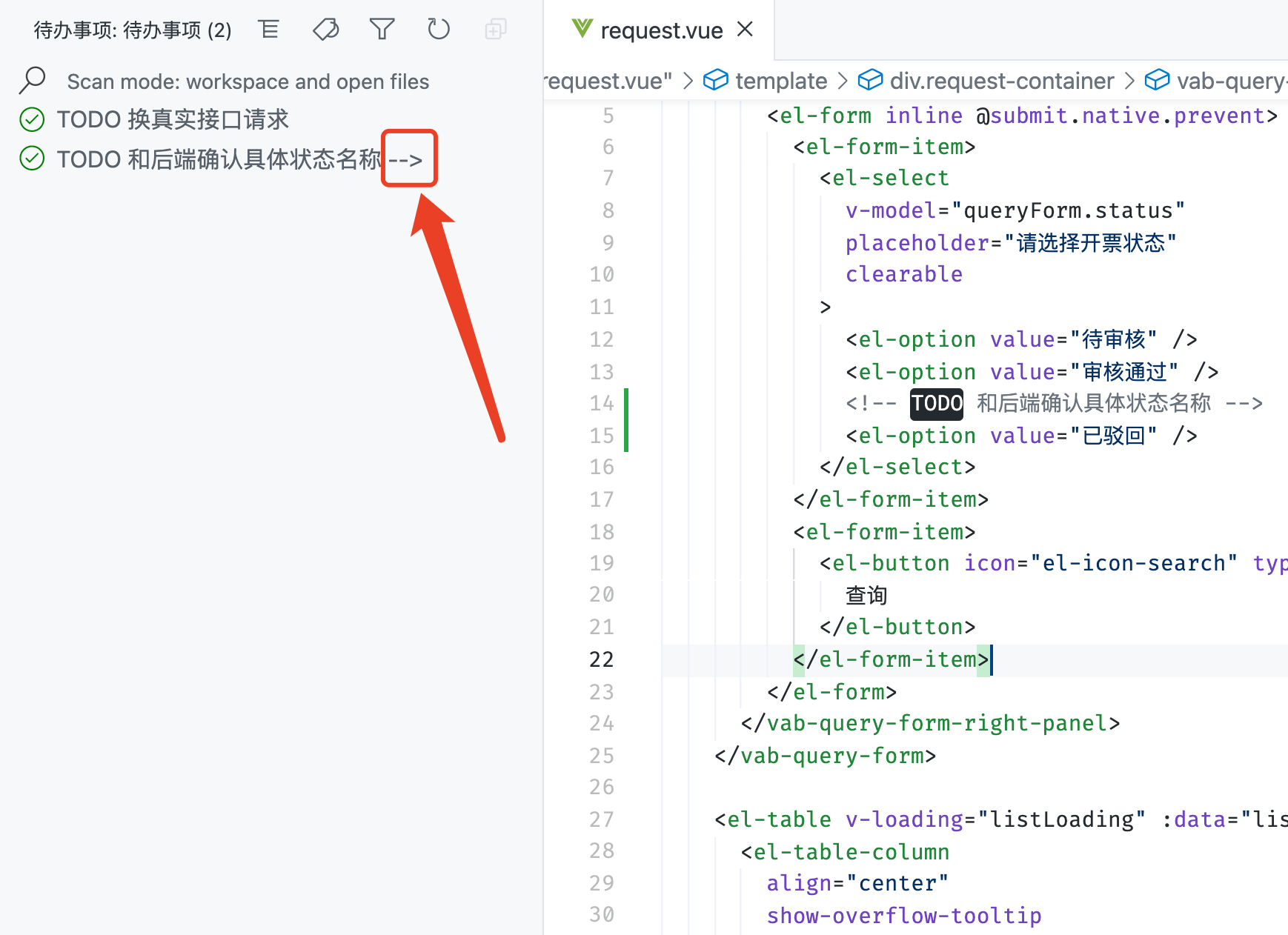1288x935 pixels.
Task: Expand the chevron after the template breadcrumb
Action: pyautogui.click(x=843, y=81)
